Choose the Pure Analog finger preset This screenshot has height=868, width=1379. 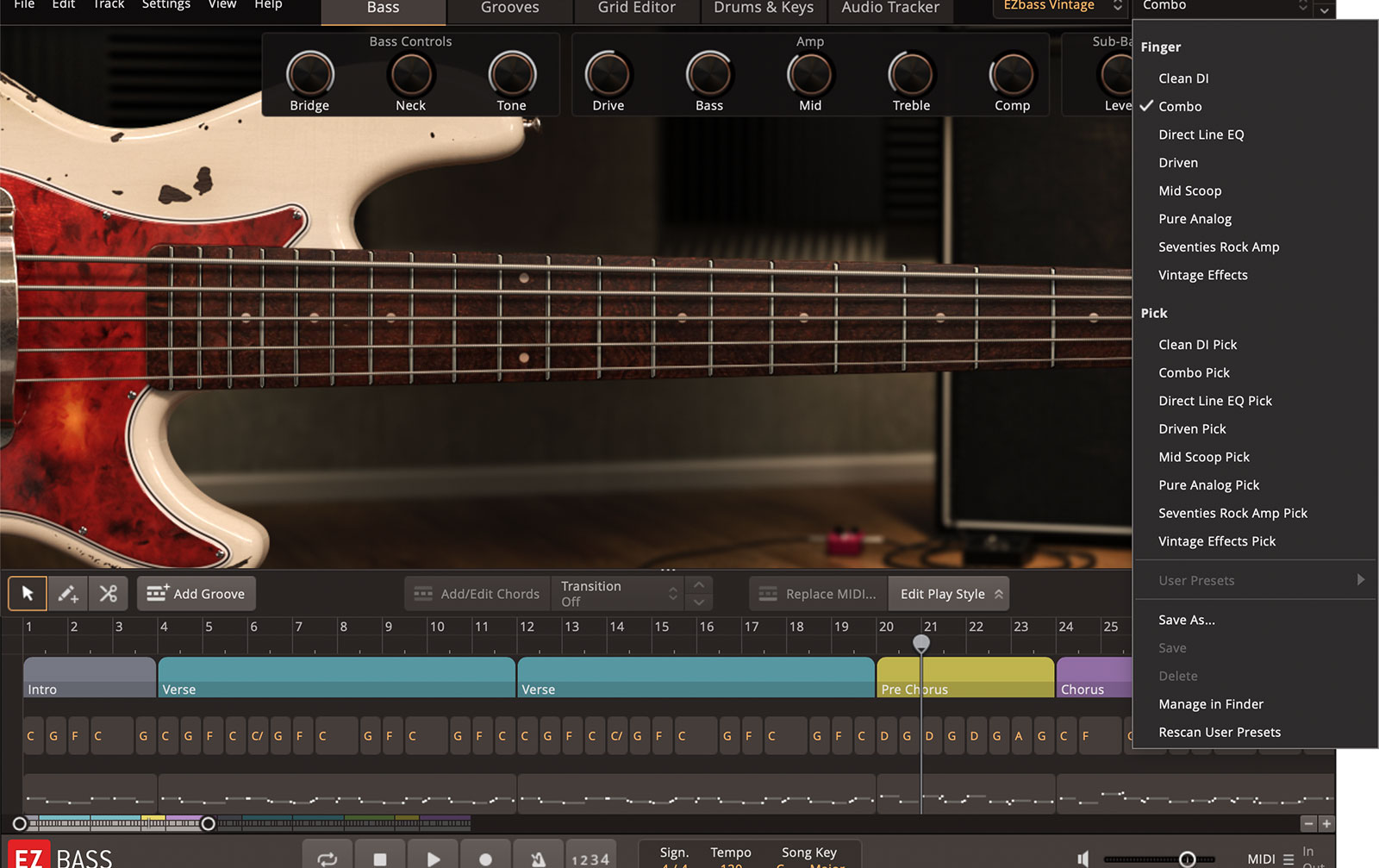[1254, 219]
